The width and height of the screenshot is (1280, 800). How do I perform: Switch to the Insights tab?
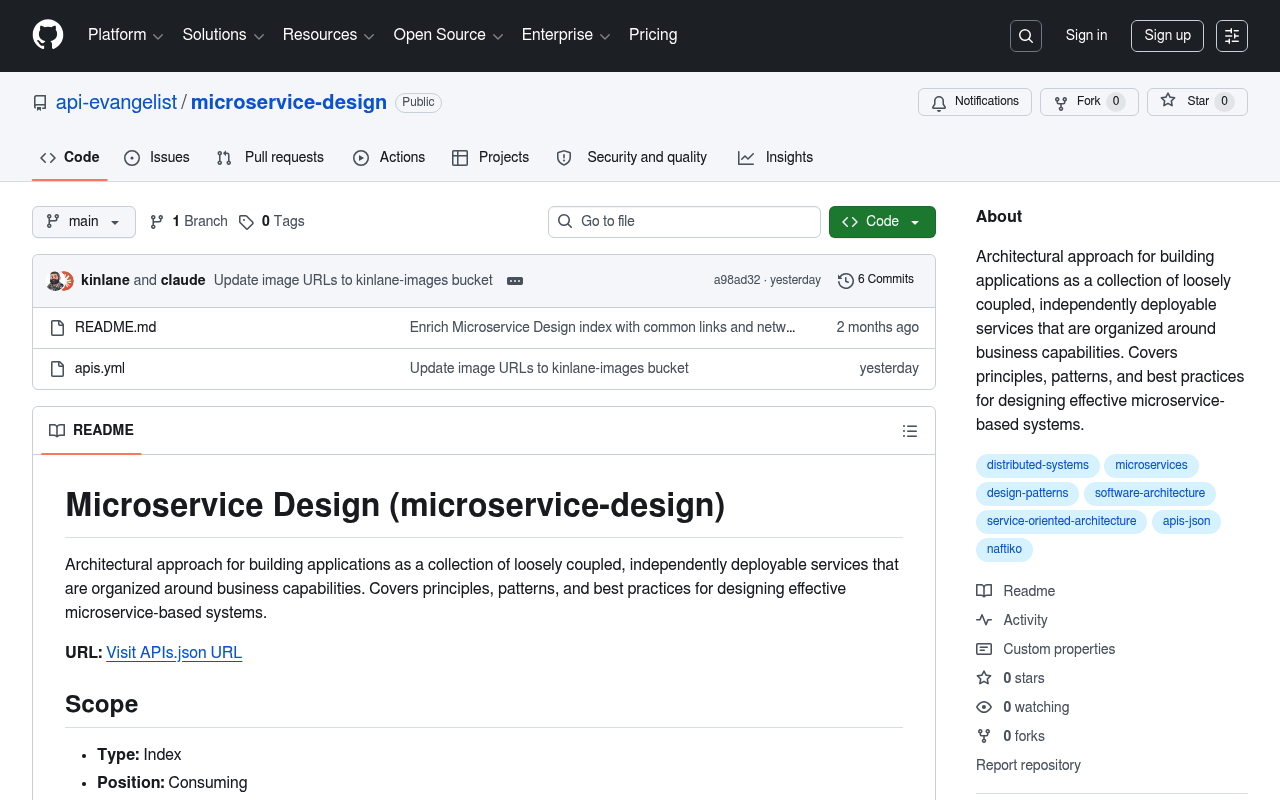click(775, 158)
